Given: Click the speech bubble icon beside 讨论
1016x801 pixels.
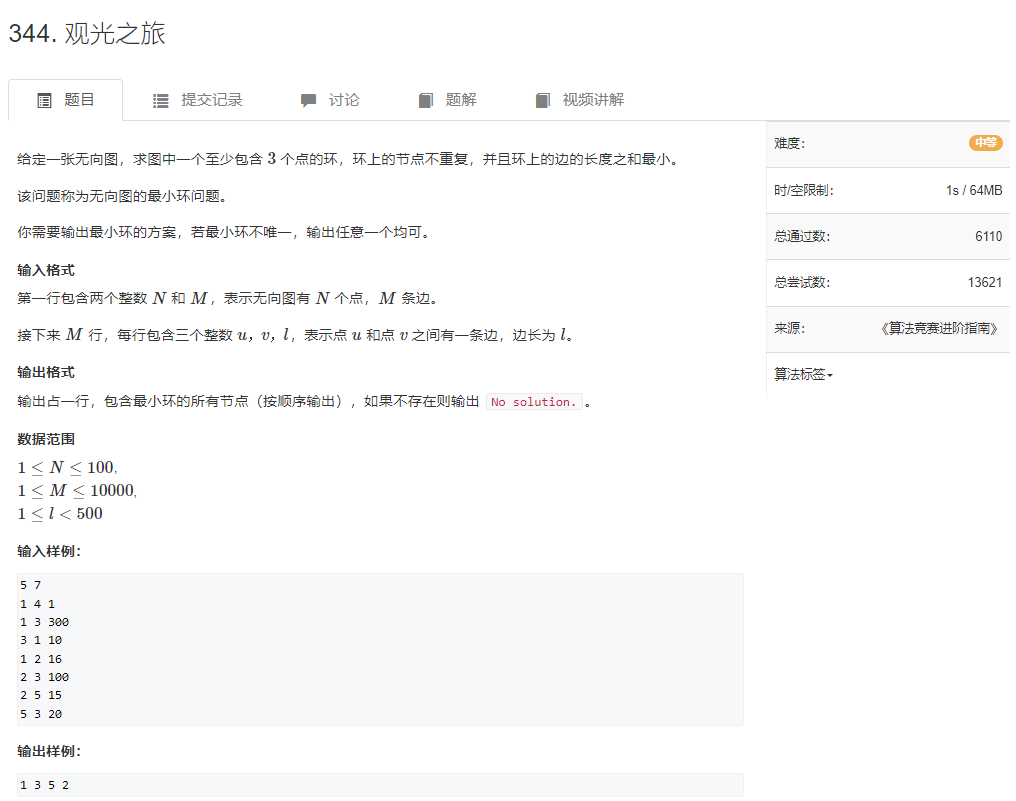Looking at the screenshot, I should click(x=308, y=100).
